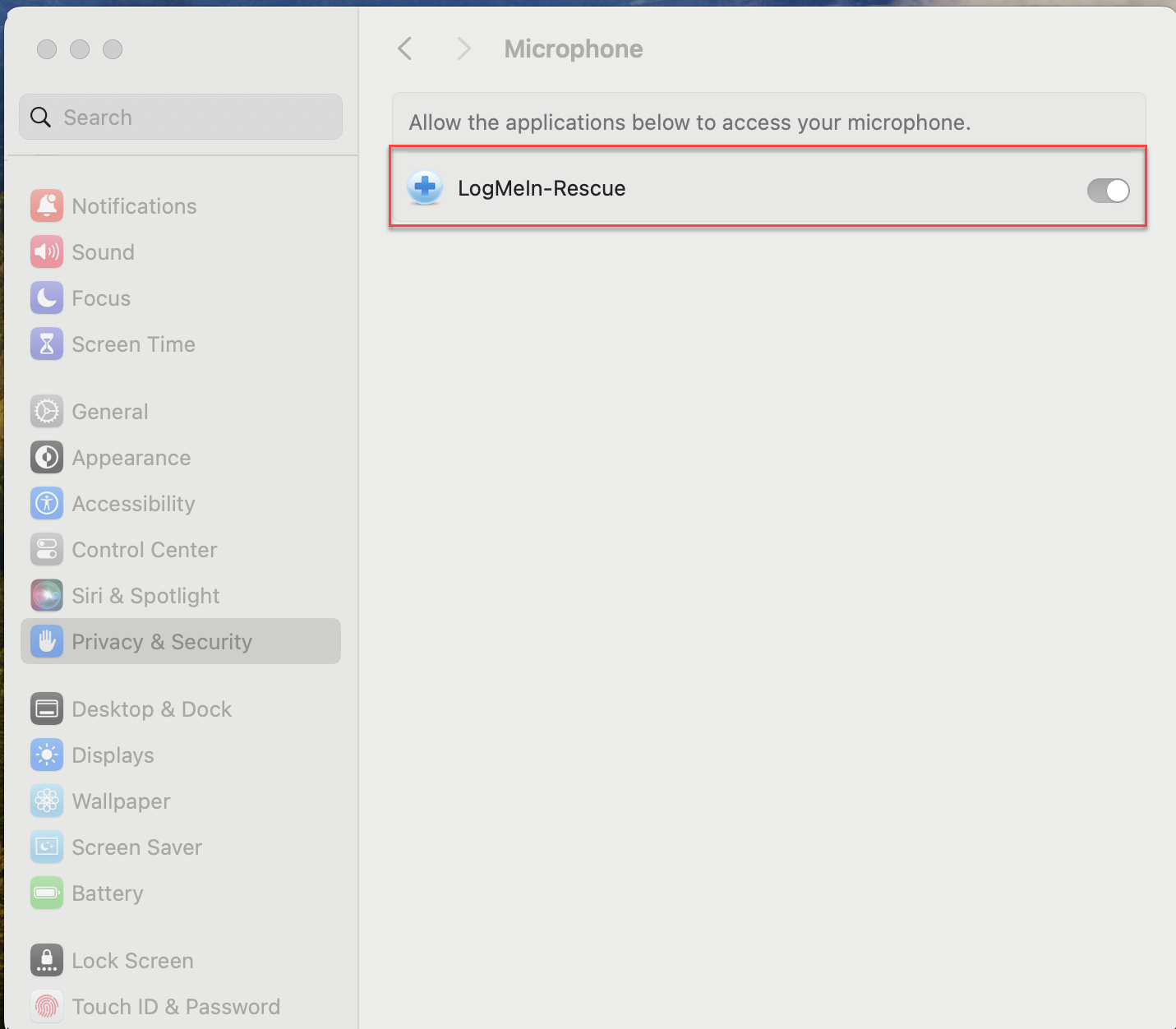
Task: Click the green toggle next to LogMeIn-Rescue
Action: [1108, 190]
